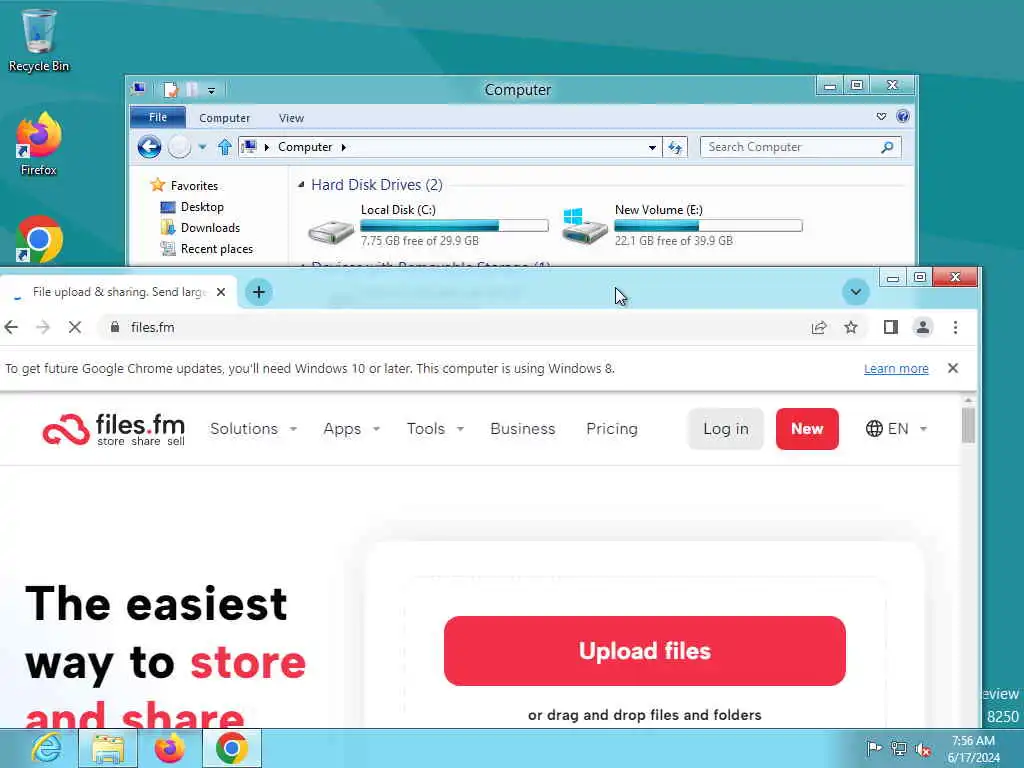Click the red New button
Image resolution: width=1024 pixels, height=768 pixels.
pyautogui.click(x=807, y=429)
